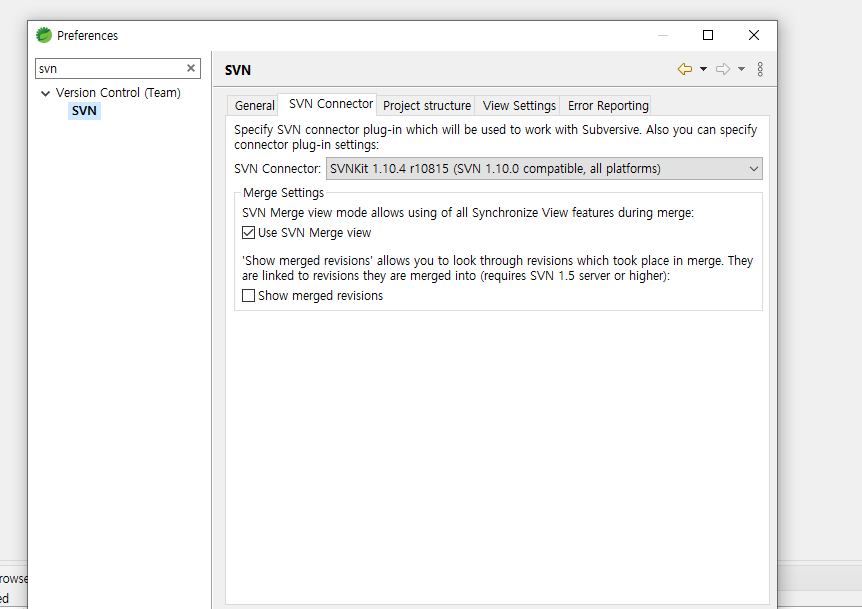
Task: Select Version Control (Team) in tree
Action: [x=118, y=93]
